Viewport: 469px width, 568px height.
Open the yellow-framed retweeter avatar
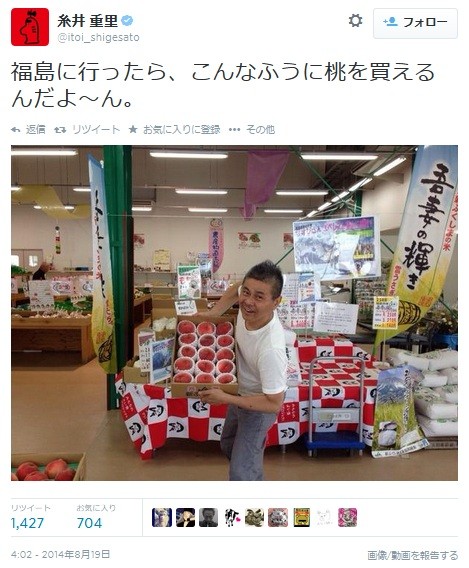301,517
